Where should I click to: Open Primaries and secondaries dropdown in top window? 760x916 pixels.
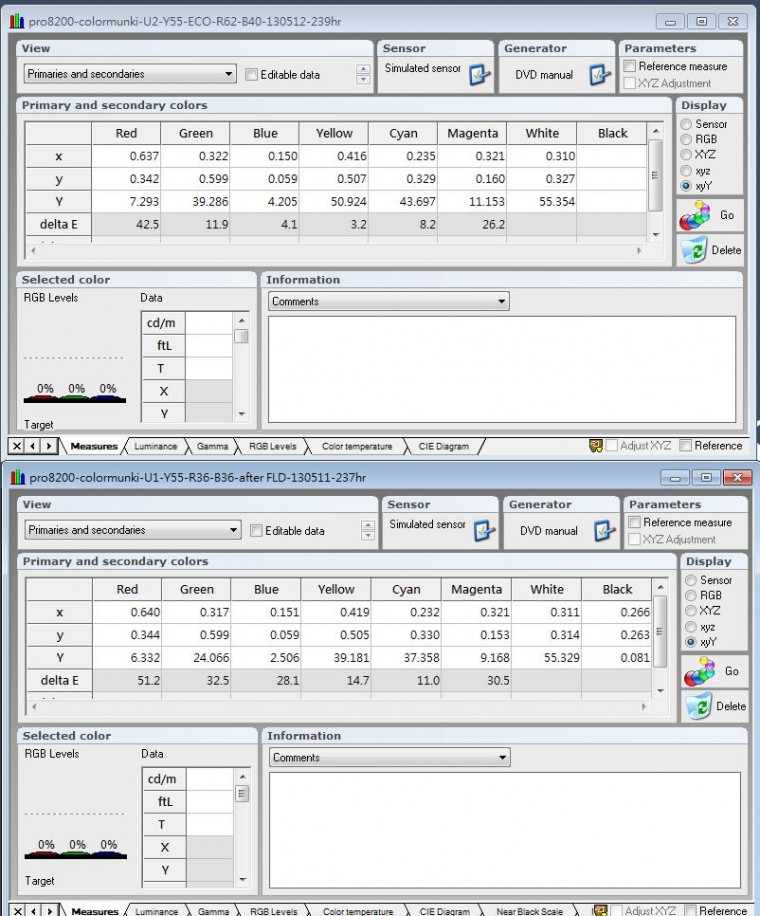130,74
